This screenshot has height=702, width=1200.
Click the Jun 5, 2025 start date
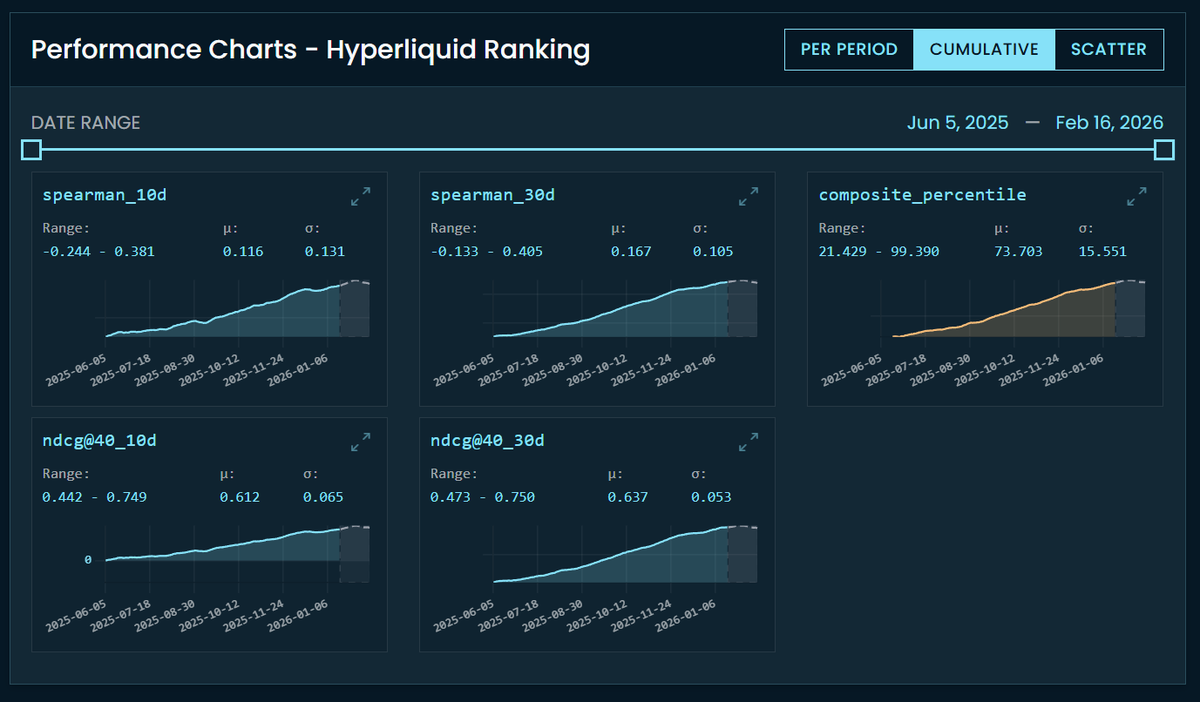pyautogui.click(x=958, y=123)
